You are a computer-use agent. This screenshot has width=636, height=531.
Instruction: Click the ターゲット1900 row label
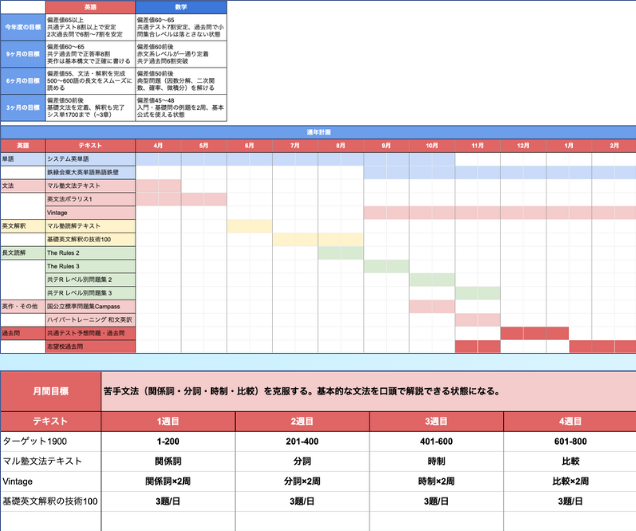50,441
